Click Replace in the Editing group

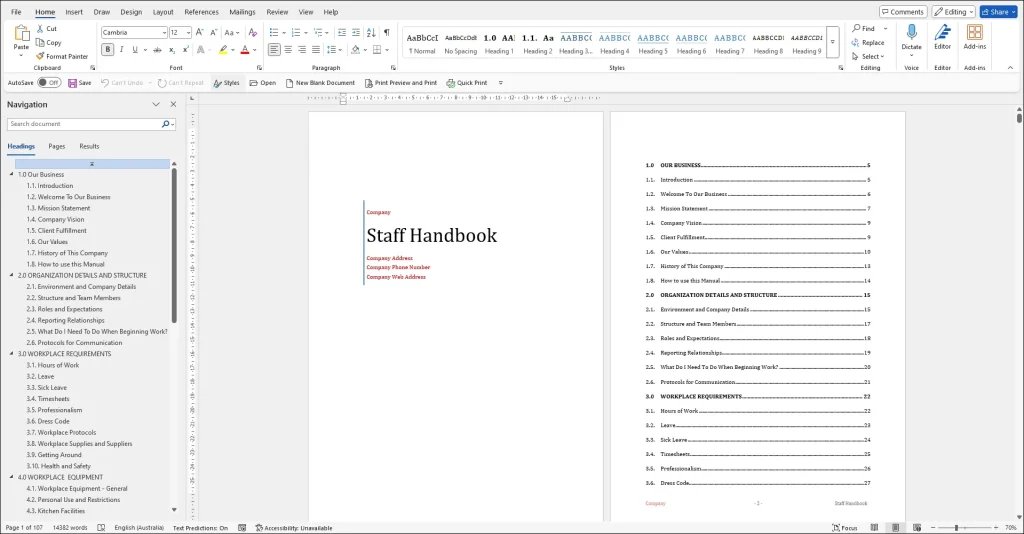868,42
